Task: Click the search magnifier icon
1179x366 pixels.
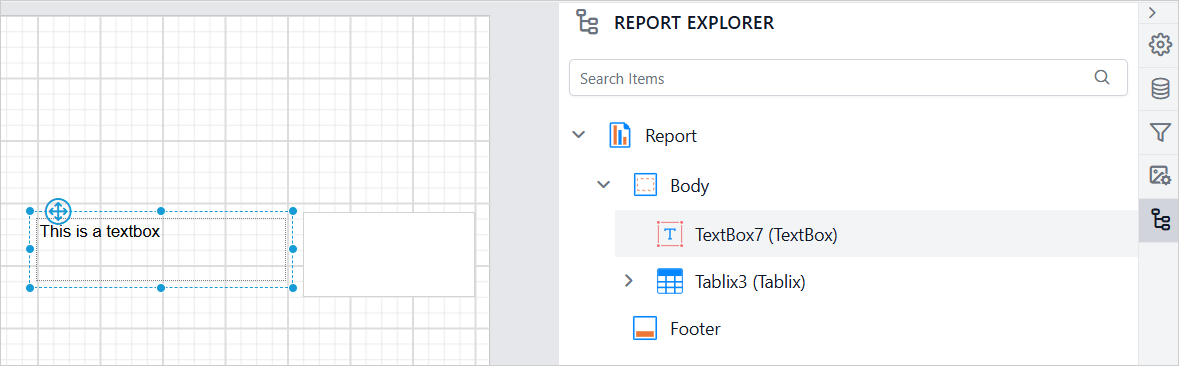Action: 1102,77
